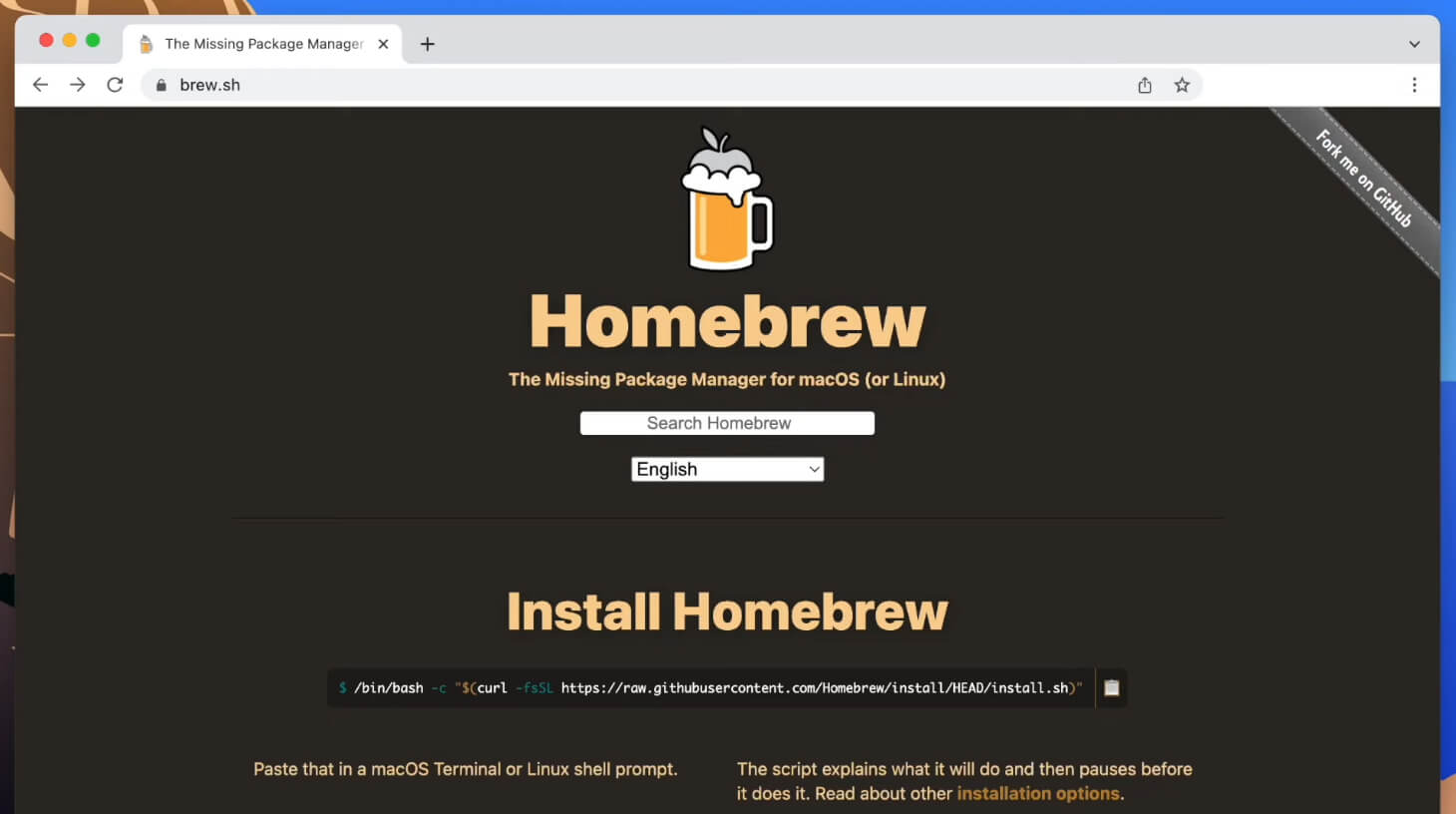Expand the tab search chevron

pyautogui.click(x=1414, y=44)
